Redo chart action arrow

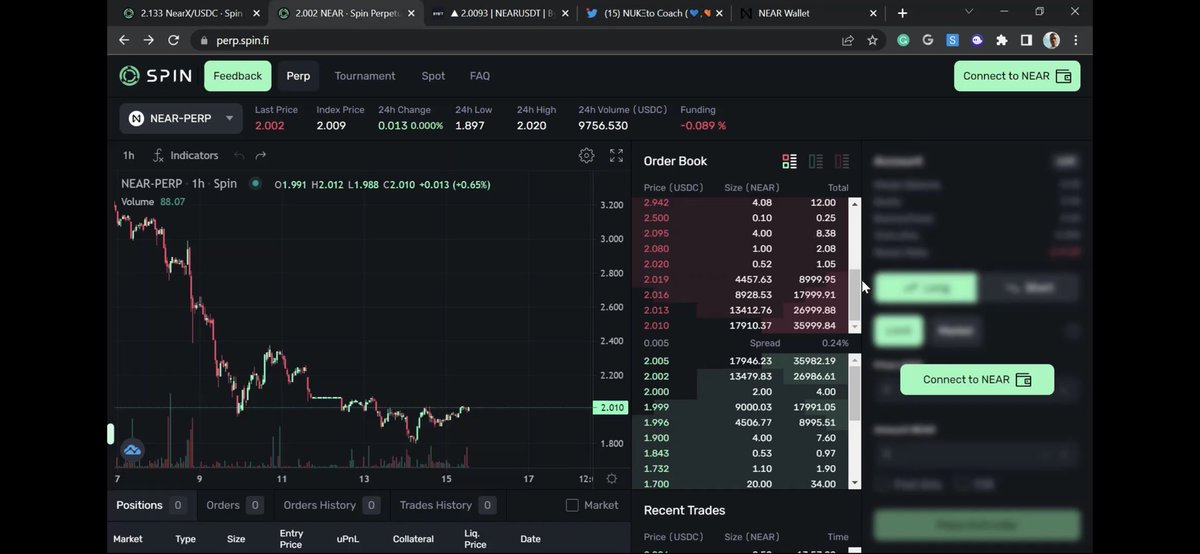coord(261,155)
